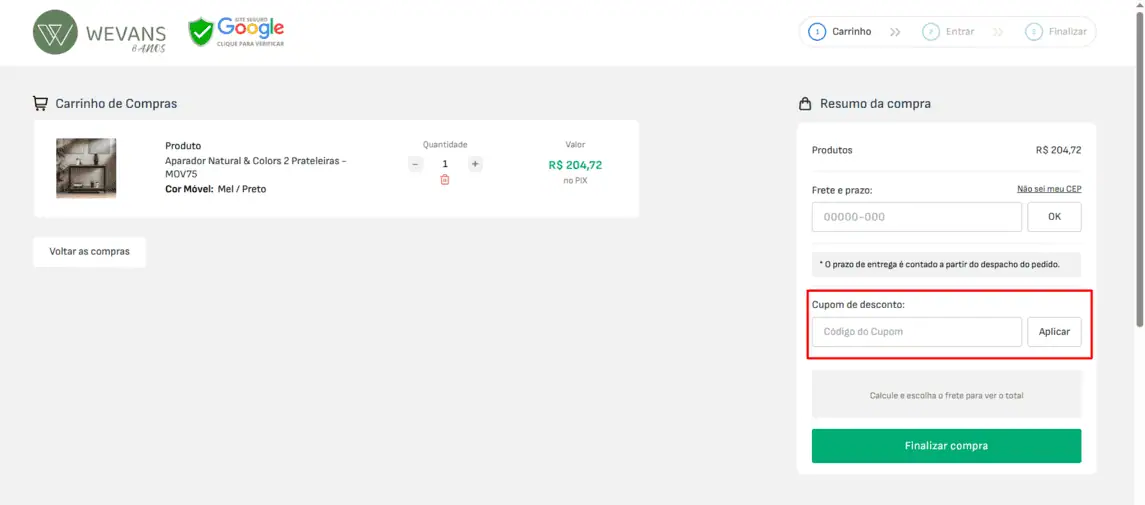
Task: Click the R$ 204,72 green price value
Action: point(575,165)
